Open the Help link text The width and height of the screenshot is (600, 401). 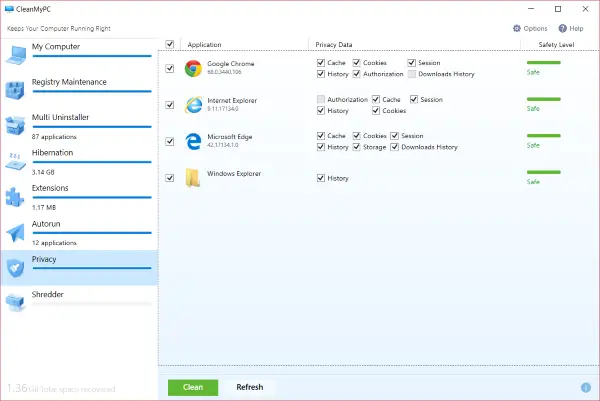point(576,28)
